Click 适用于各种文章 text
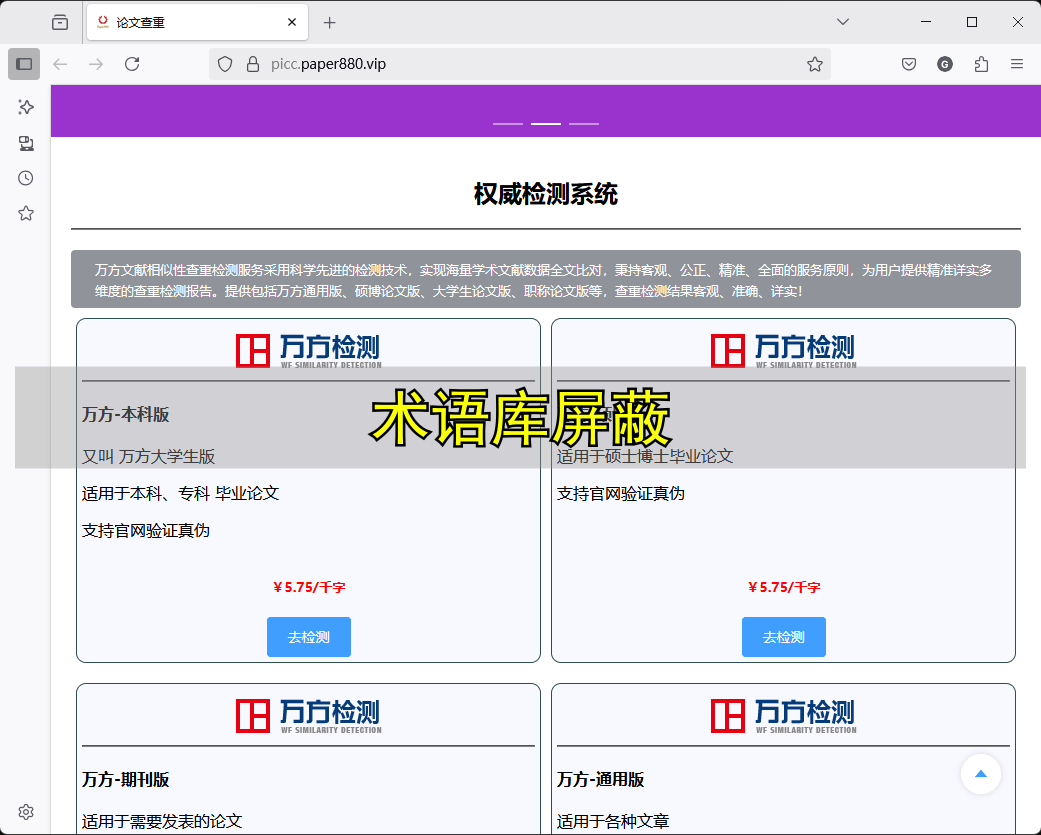Image resolution: width=1041 pixels, height=835 pixels. tap(613, 822)
